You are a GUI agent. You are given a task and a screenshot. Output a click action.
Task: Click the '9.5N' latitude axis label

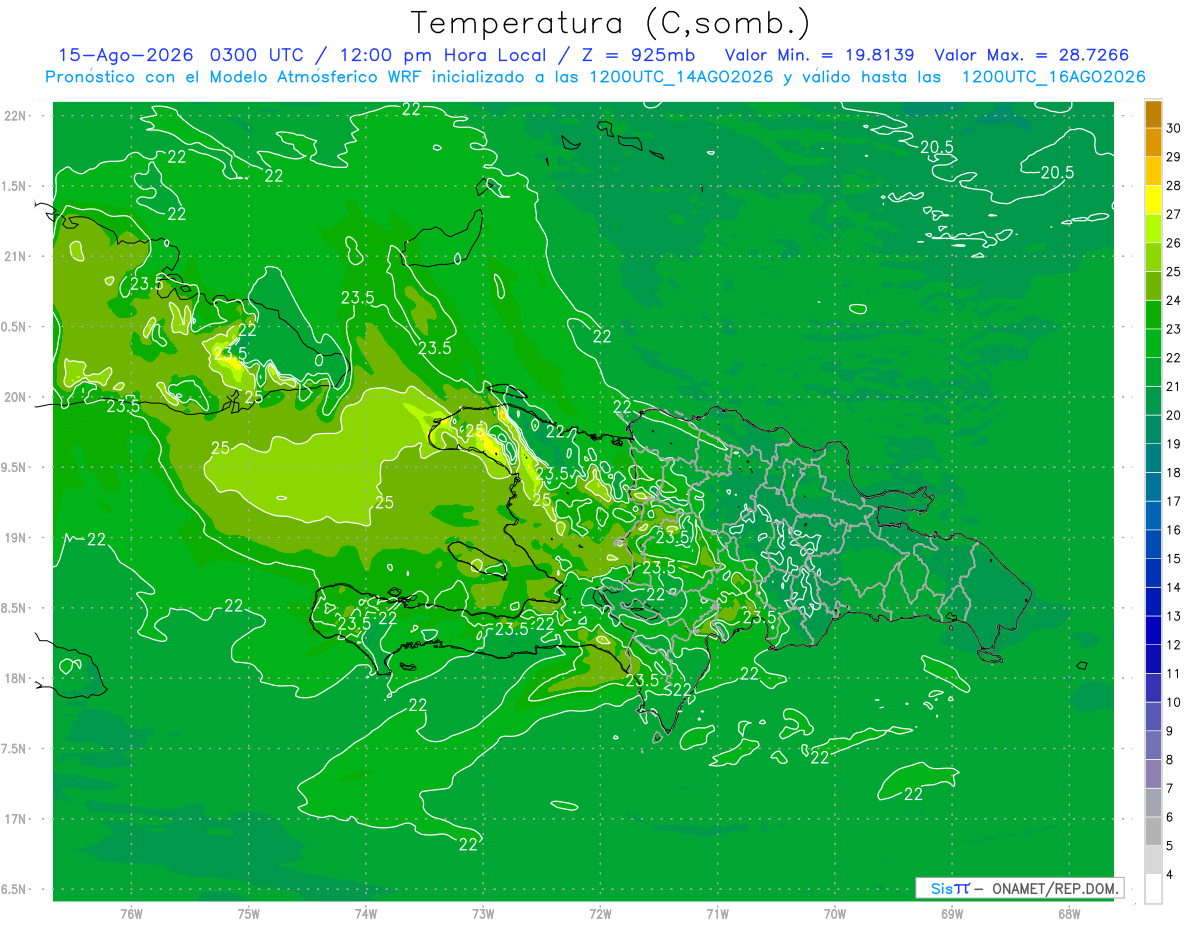[x=13, y=468]
